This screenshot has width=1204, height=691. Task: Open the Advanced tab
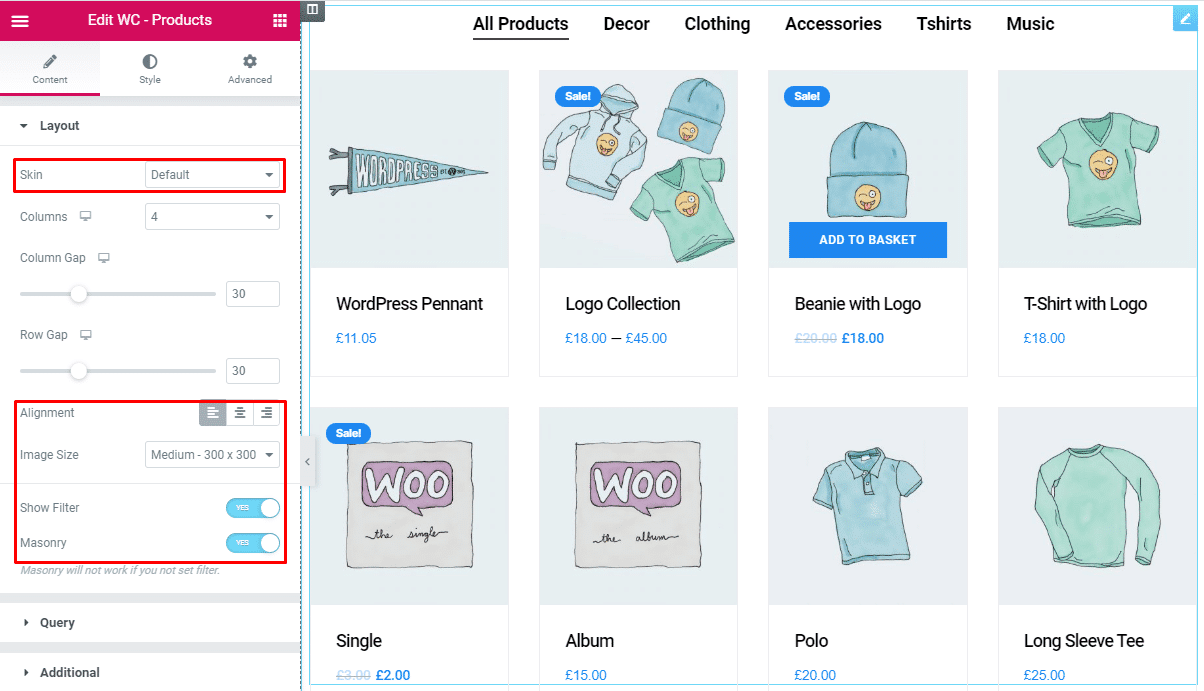click(249, 69)
